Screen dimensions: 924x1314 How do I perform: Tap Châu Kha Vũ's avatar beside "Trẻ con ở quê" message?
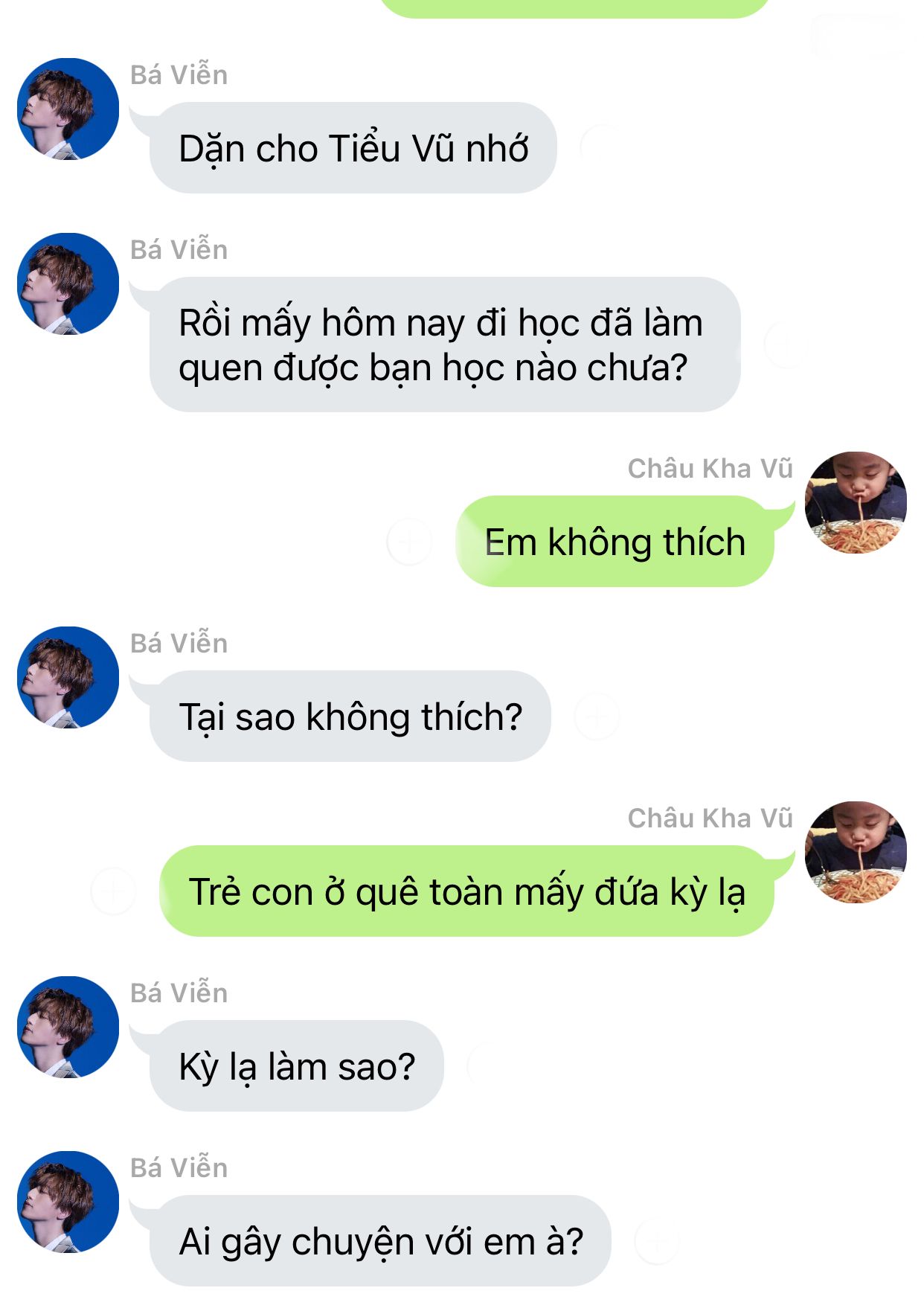pos(856,852)
